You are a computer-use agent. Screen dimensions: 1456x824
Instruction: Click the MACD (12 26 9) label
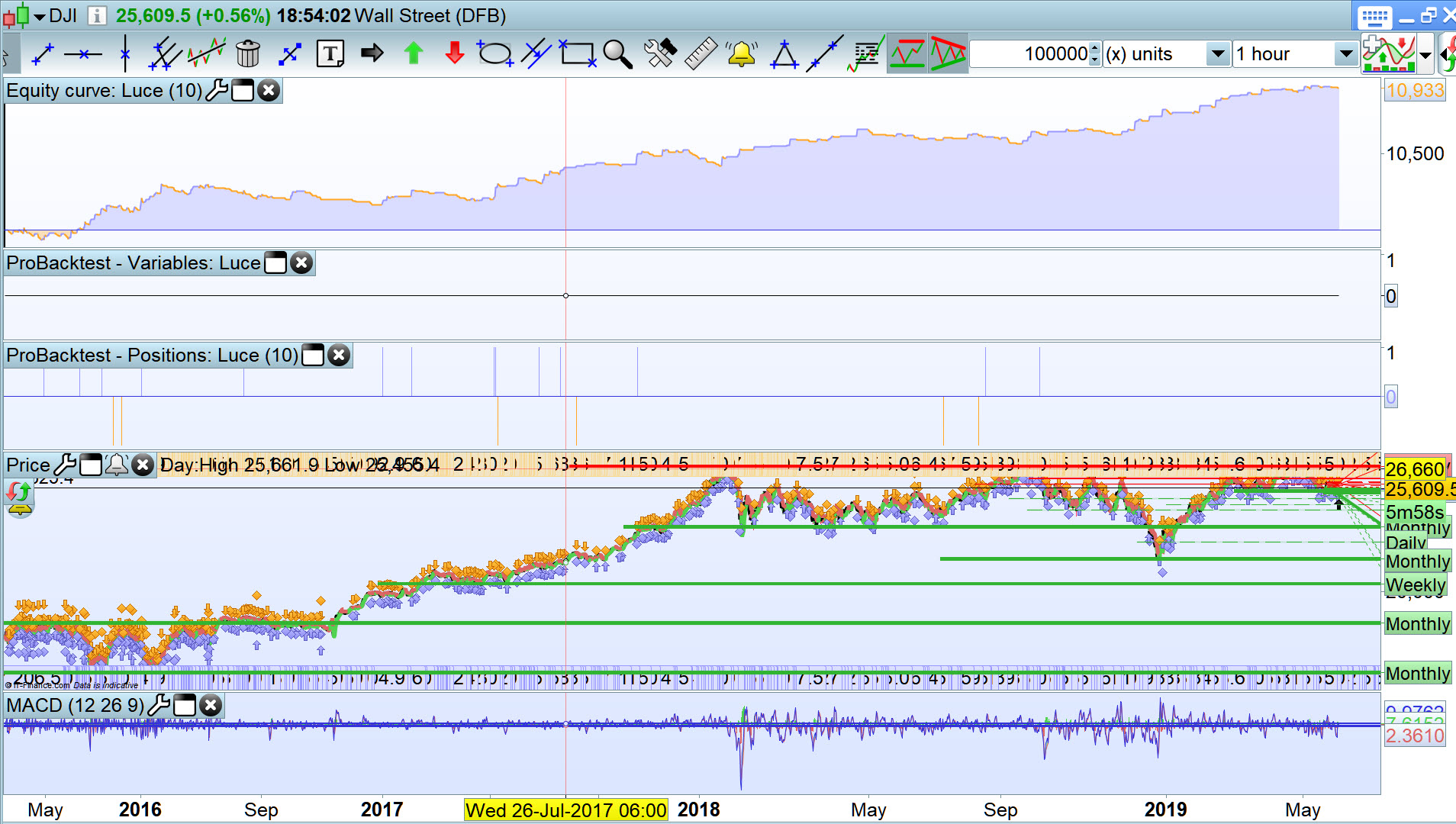75,705
